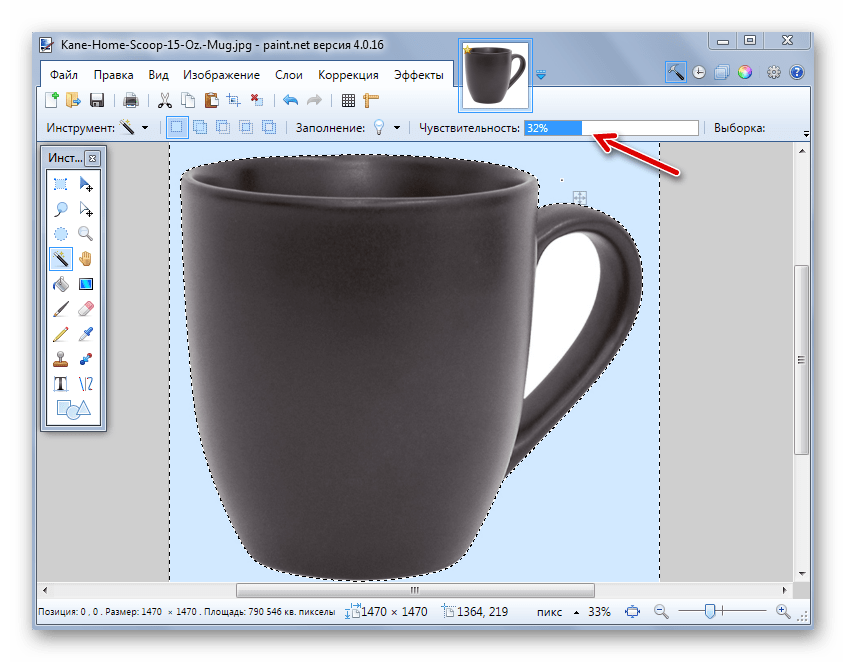The width and height of the screenshot is (846, 662).
Task: Click the zoom in magnifier button
Action: [x=782, y=611]
